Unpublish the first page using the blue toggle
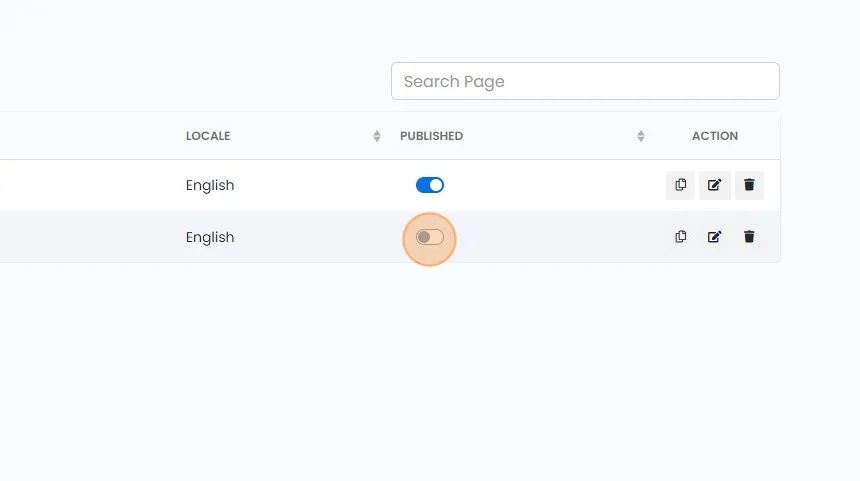This screenshot has height=481, width=860. point(429,185)
